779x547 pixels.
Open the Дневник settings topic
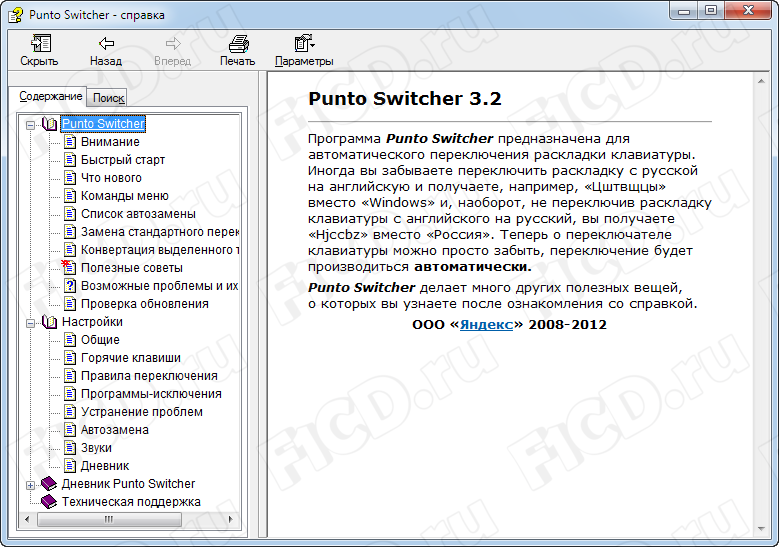click(105, 466)
